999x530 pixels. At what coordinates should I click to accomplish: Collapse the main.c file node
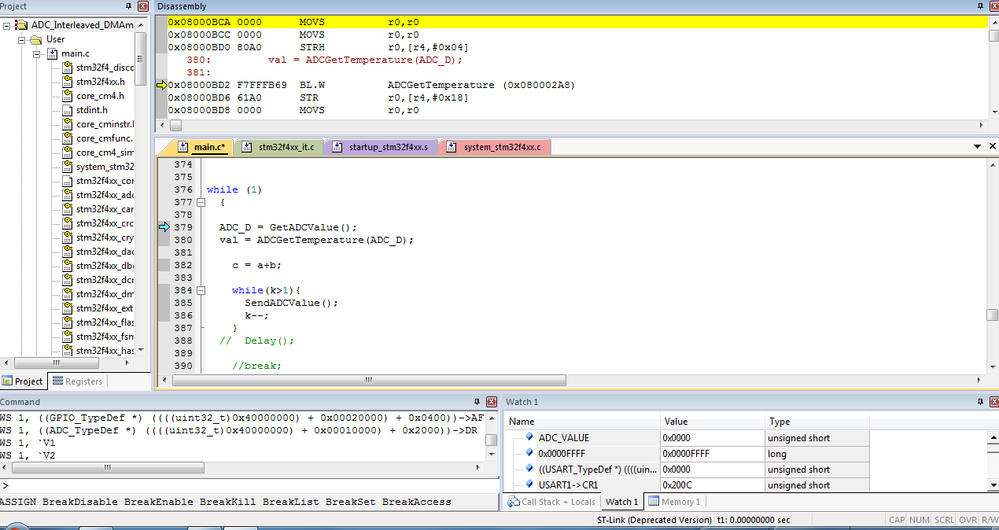pyautogui.click(x=37, y=54)
